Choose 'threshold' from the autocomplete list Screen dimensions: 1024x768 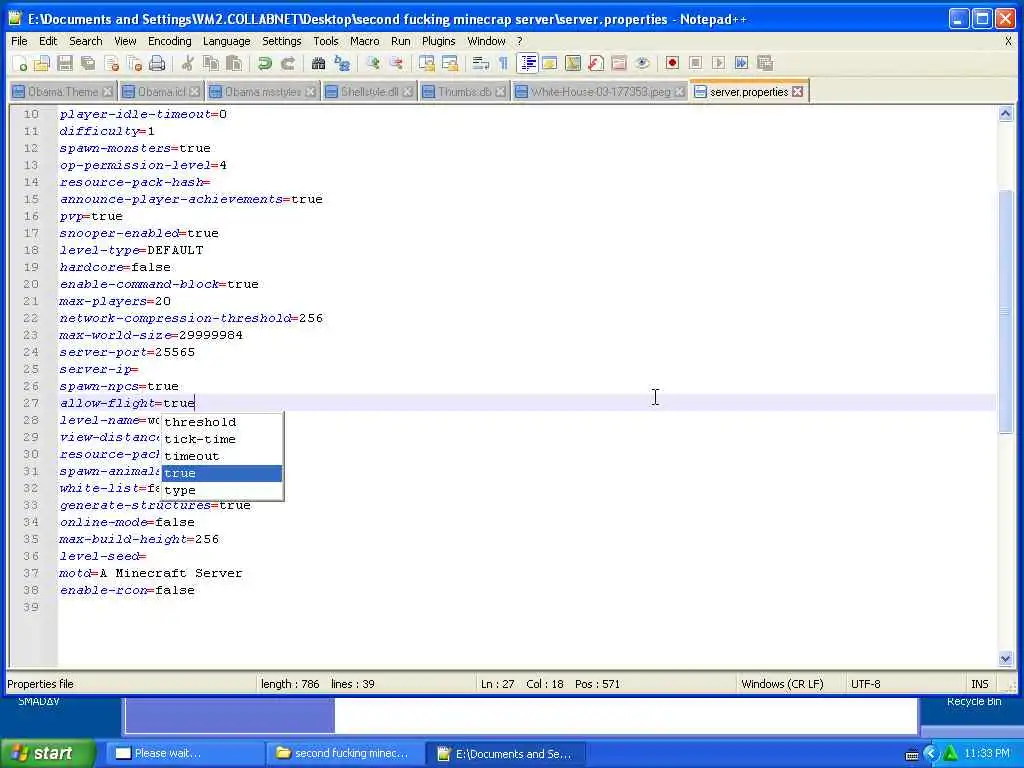coord(222,422)
